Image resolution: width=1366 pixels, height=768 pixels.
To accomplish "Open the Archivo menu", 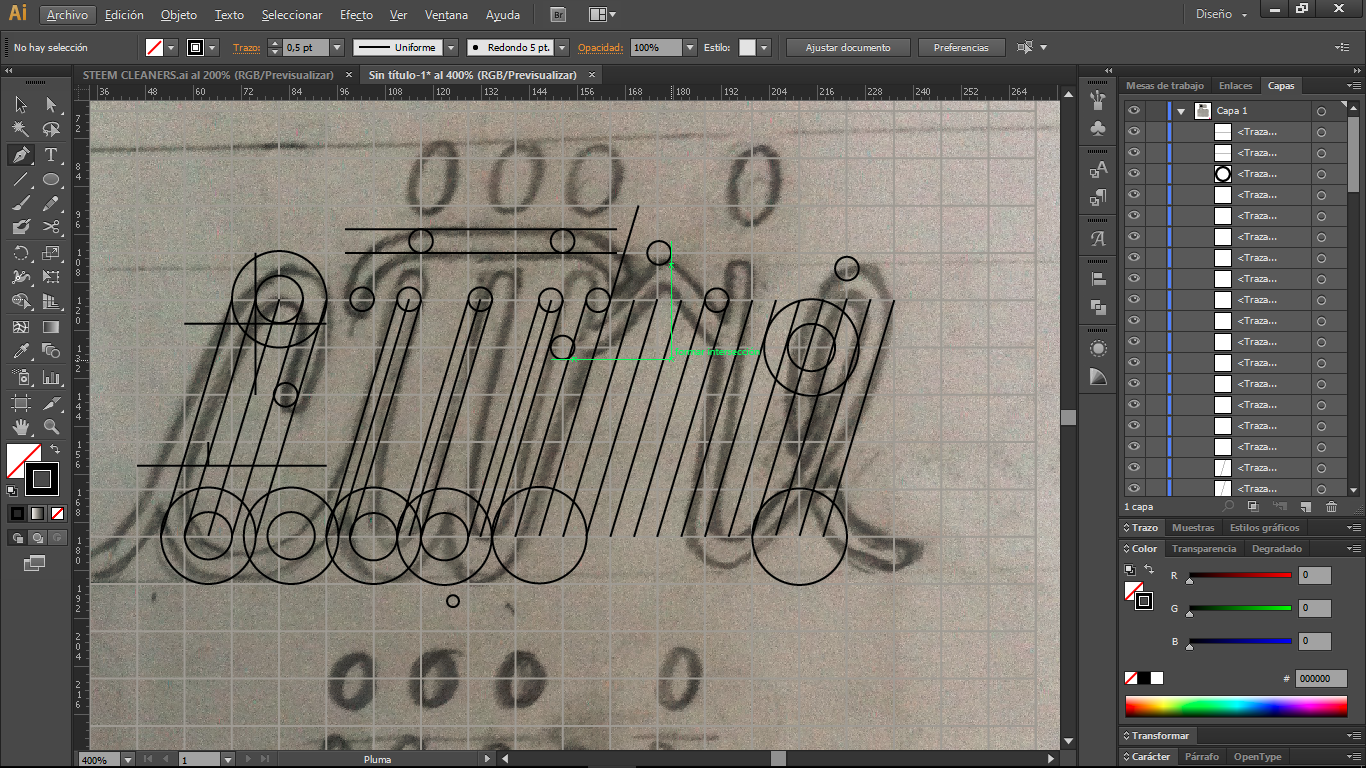I will click(x=67, y=15).
